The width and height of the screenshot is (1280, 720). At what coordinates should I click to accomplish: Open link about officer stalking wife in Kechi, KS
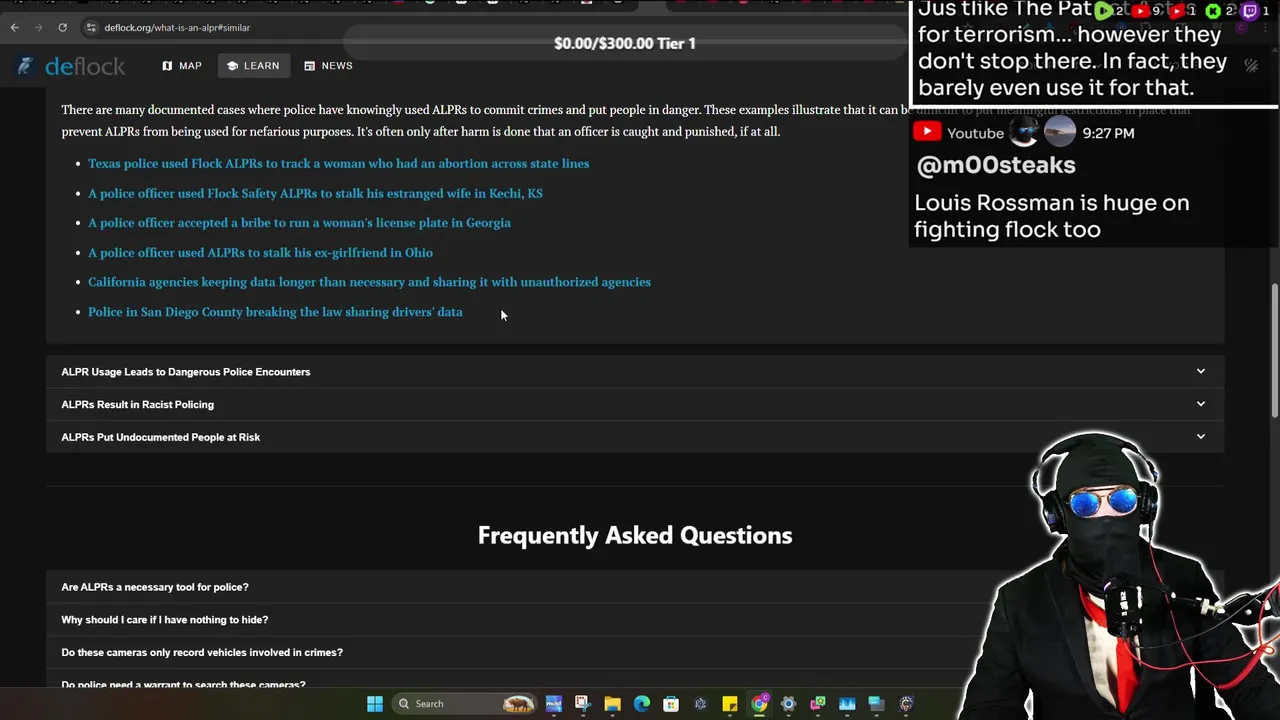click(x=315, y=193)
